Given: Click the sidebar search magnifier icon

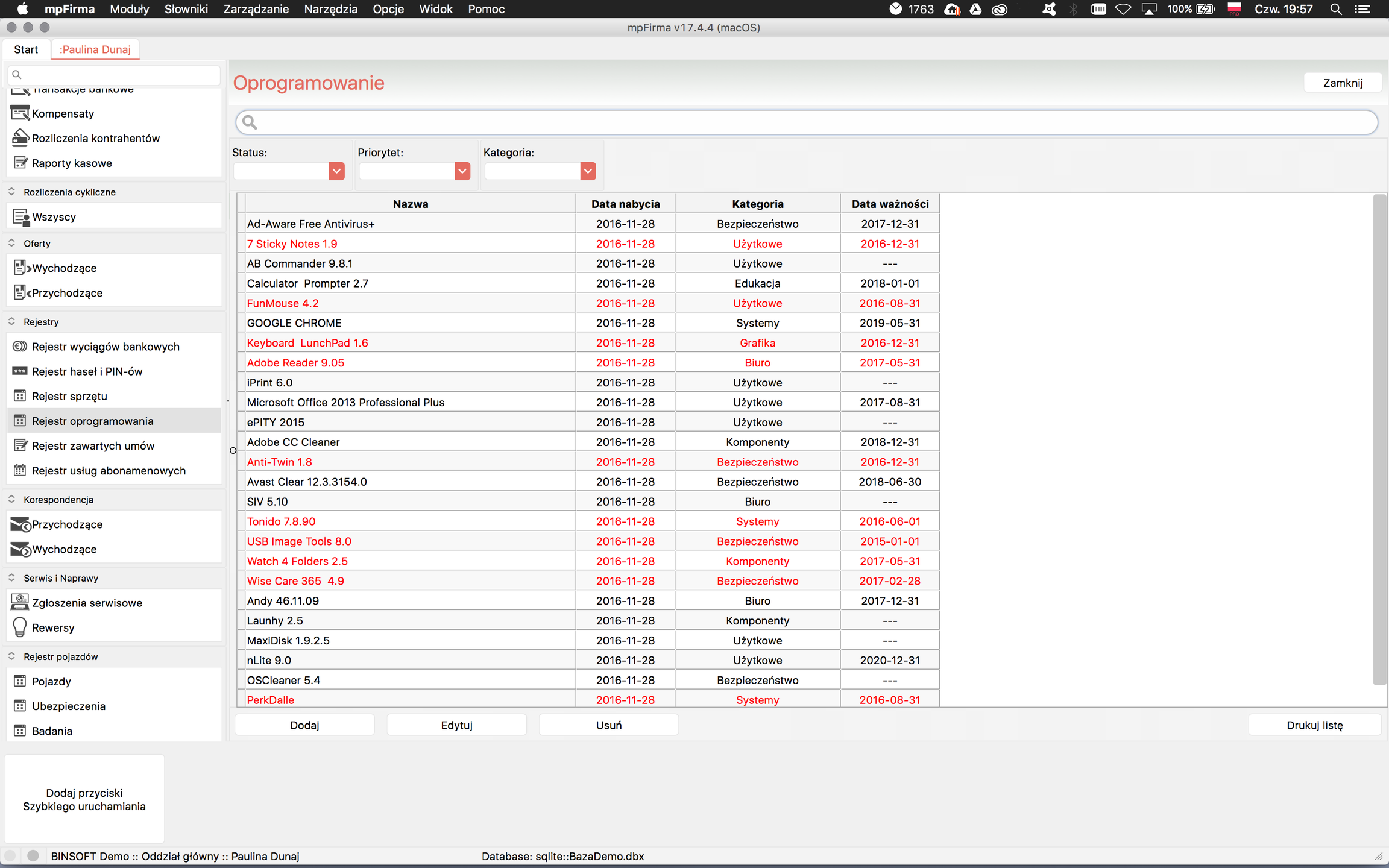Looking at the screenshot, I should (17, 75).
